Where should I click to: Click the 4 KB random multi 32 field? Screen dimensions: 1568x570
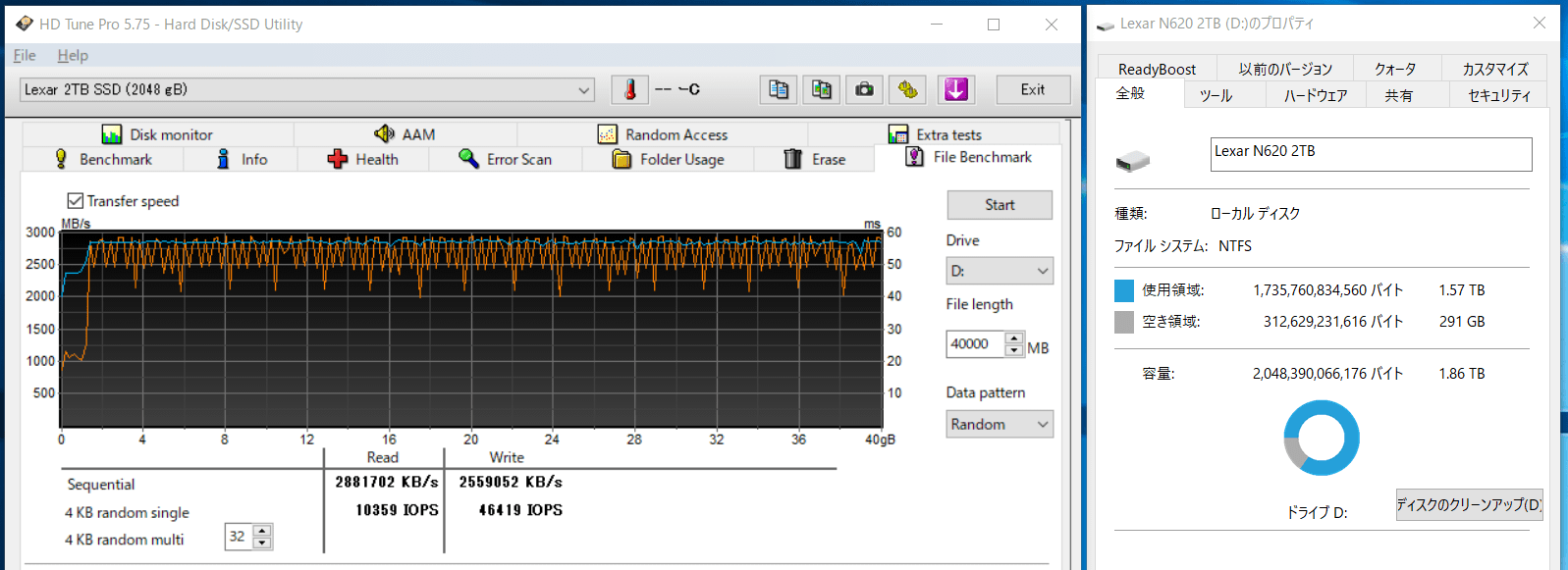pyautogui.click(x=239, y=537)
